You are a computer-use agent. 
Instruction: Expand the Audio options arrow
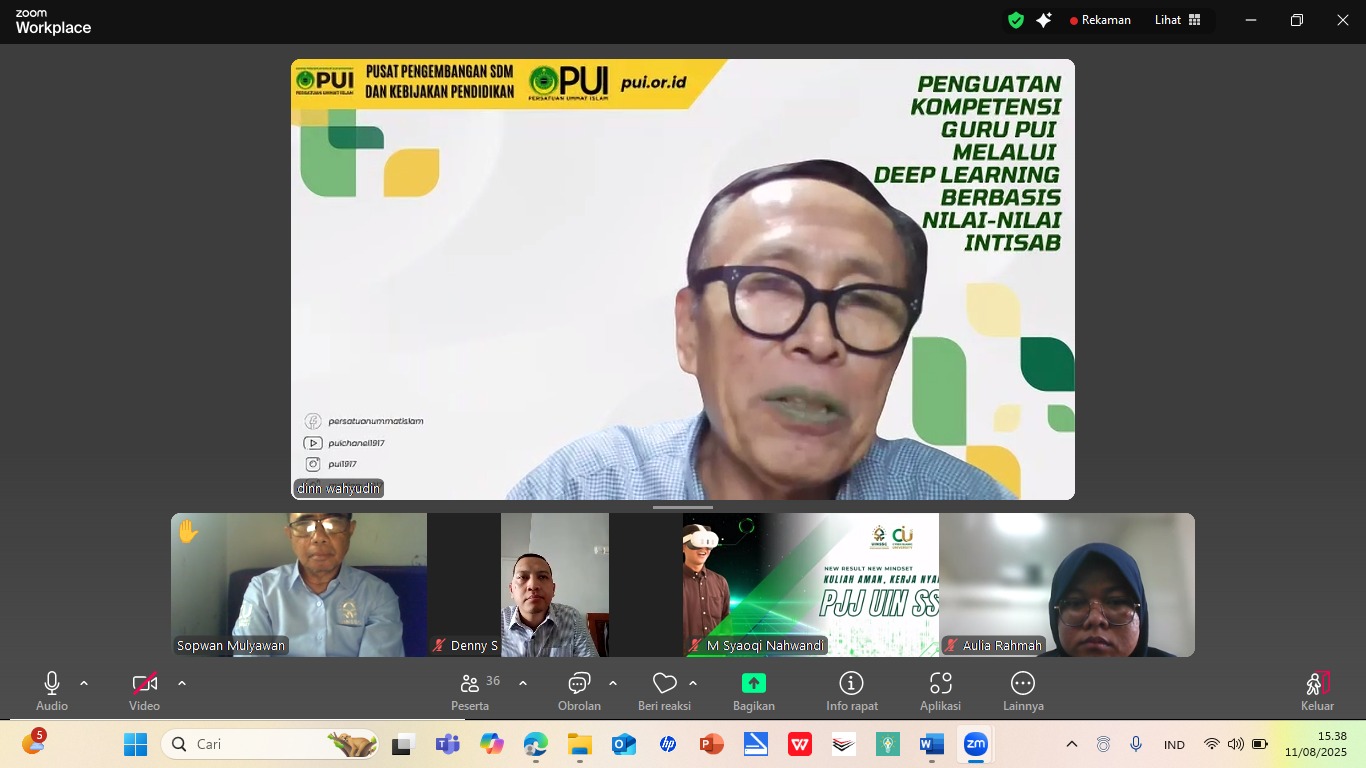click(x=84, y=683)
